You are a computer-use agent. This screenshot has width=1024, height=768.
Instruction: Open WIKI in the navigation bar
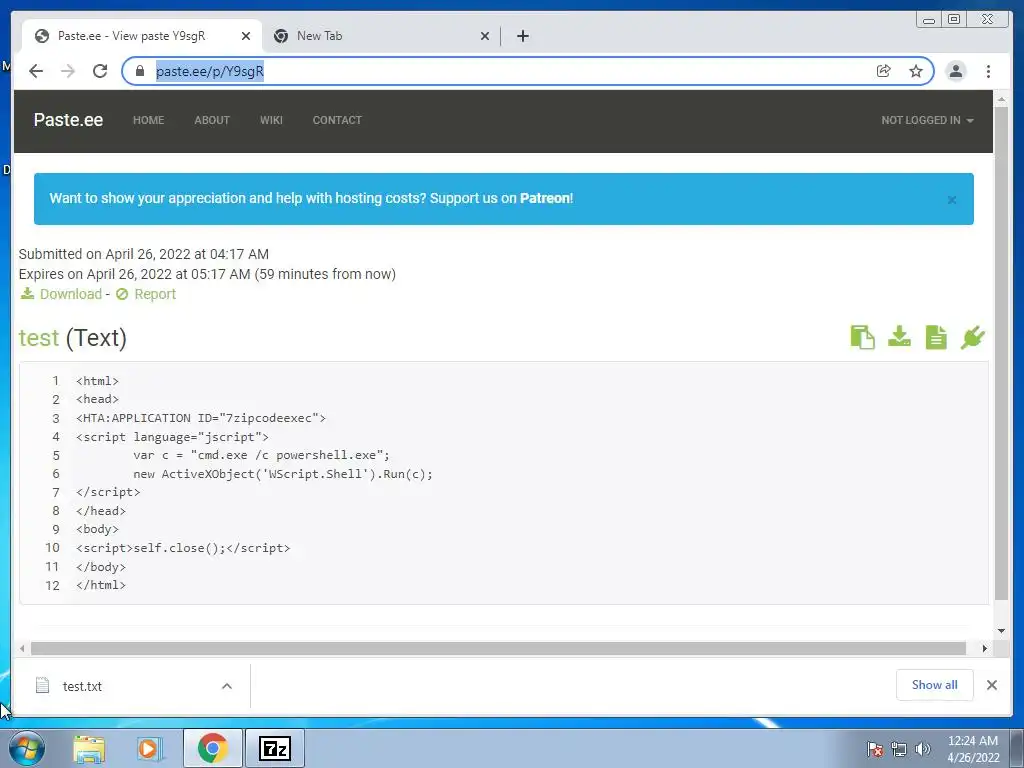tap(271, 120)
